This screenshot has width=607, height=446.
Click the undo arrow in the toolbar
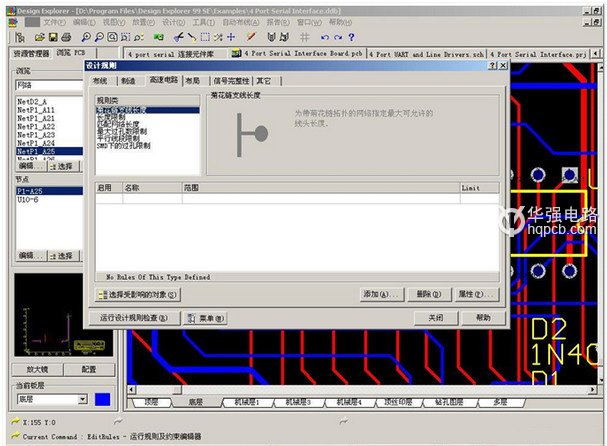point(323,36)
